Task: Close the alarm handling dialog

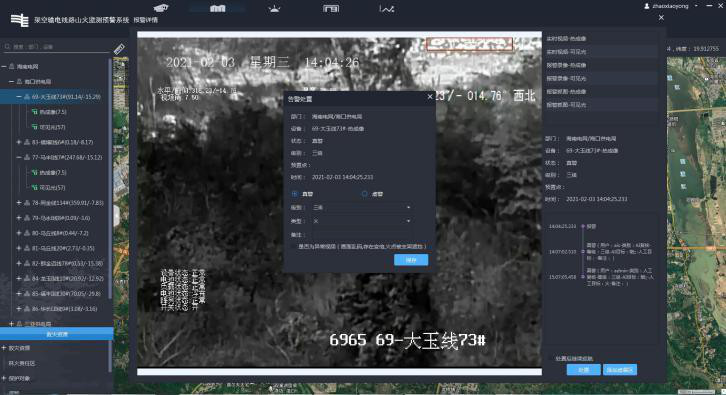Action: point(430,96)
